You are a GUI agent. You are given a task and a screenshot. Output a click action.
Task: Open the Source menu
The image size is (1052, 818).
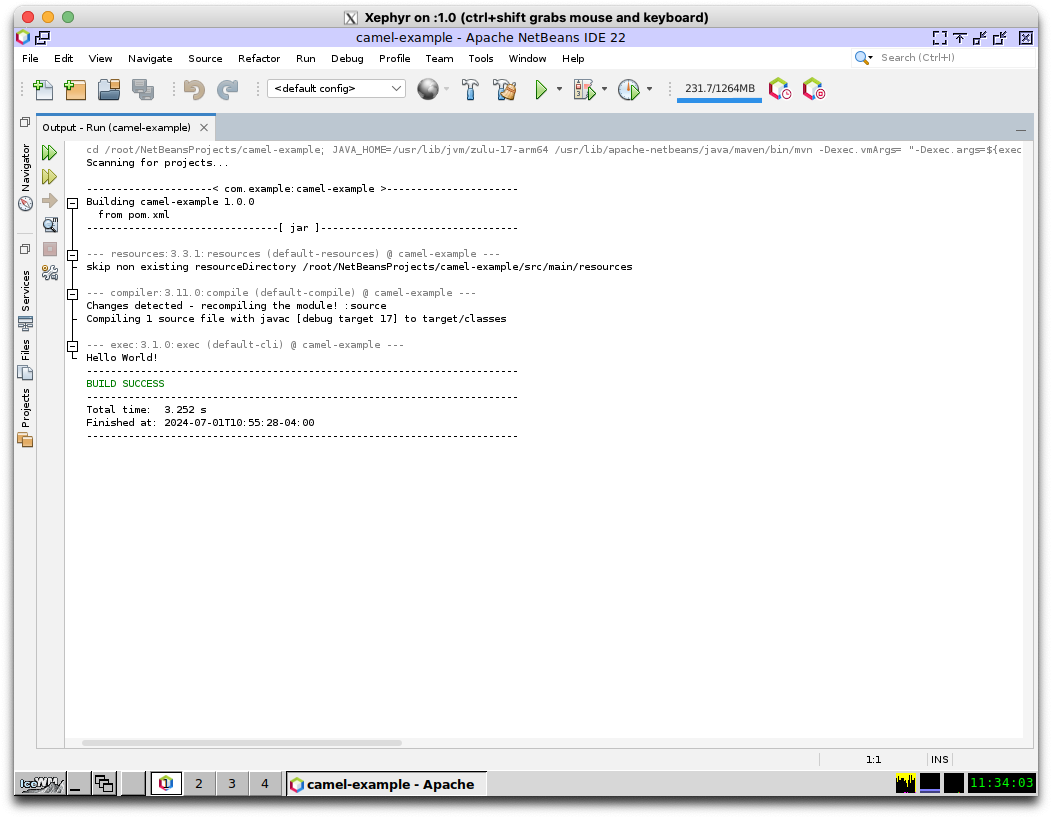(205, 58)
